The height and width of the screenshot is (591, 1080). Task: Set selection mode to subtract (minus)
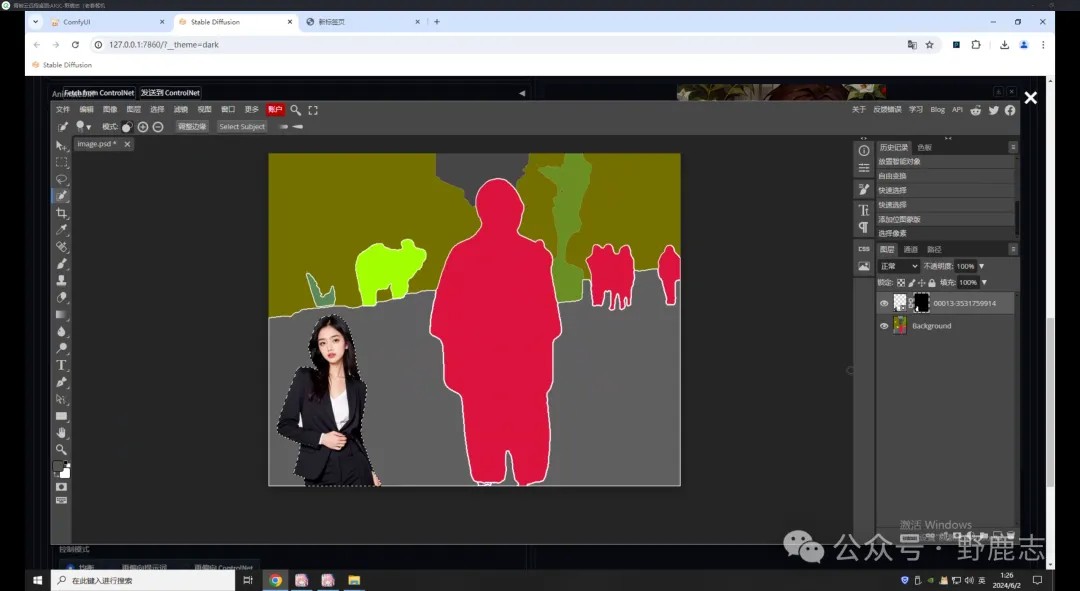[158, 127]
